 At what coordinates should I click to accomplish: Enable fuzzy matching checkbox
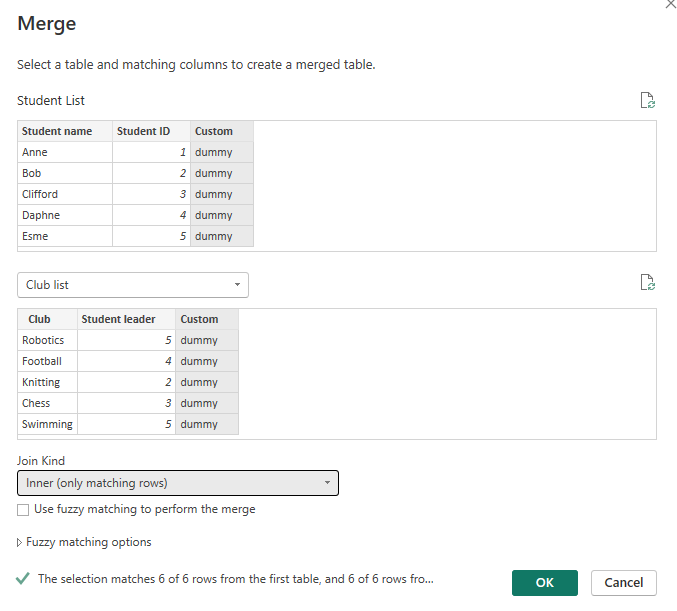(x=23, y=510)
